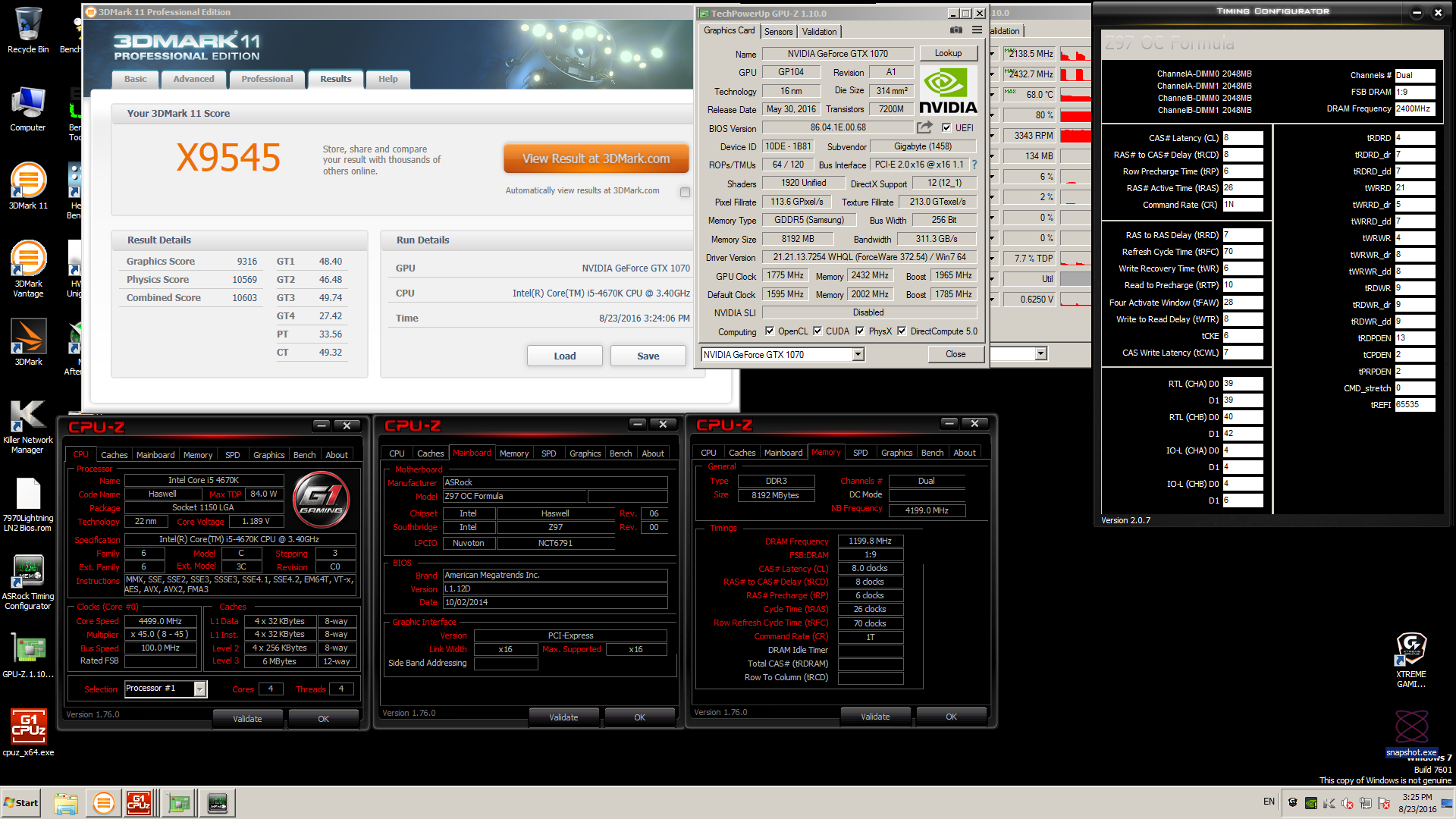Expand the 2138.5 MHz sensor row dropdown arrow
Image resolution: width=1456 pixels, height=819 pixels.
992,54
